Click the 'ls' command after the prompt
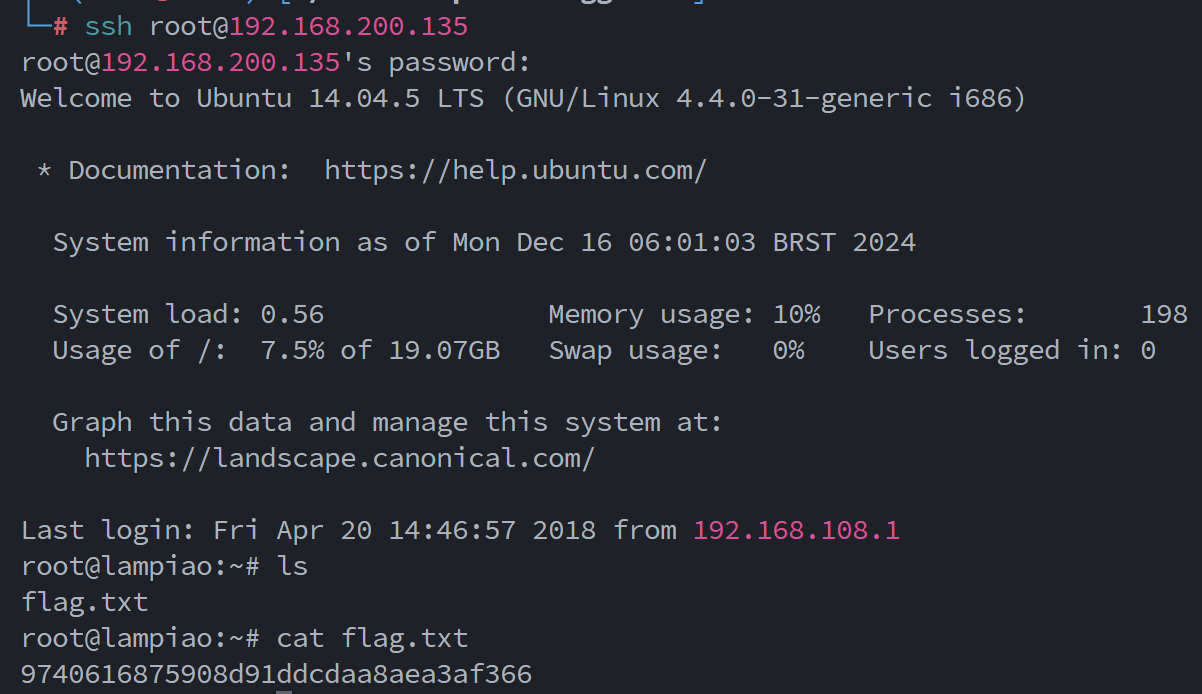 [292, 566]
